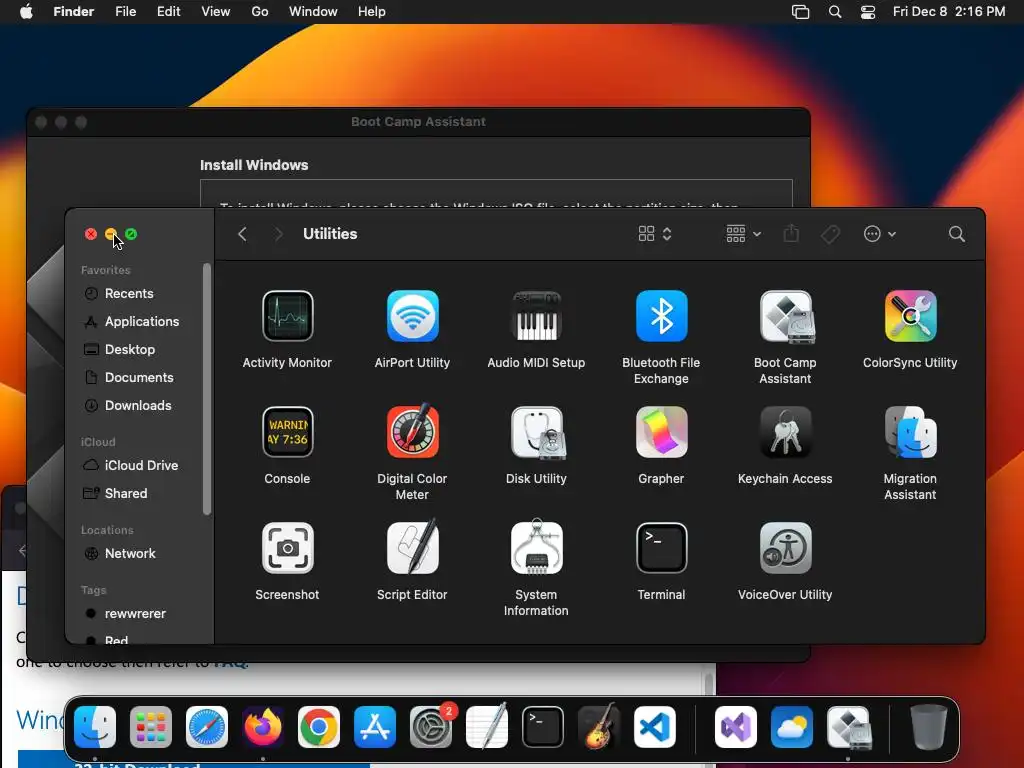
Task: Click the Keychain Access icon
Action: 786,432
